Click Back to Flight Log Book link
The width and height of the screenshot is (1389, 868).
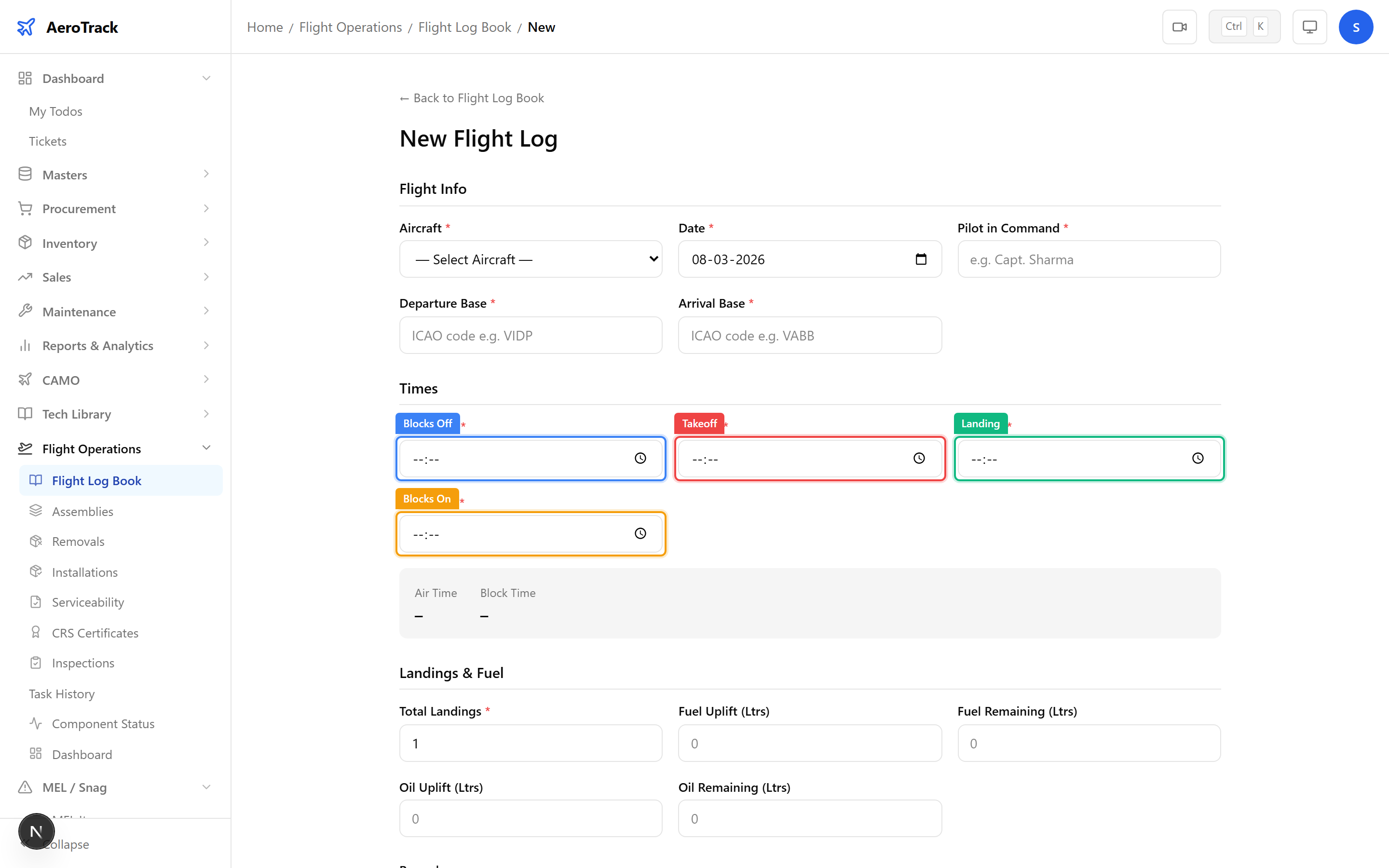471,97
